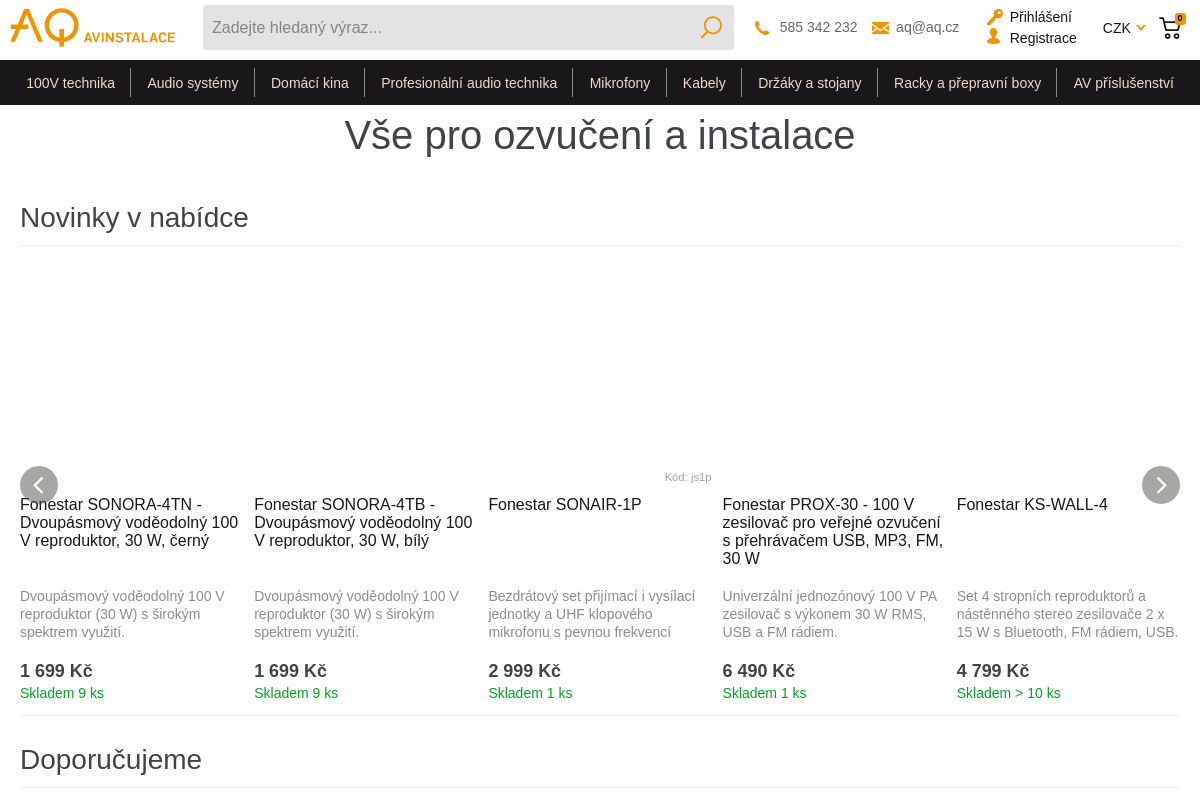1200x800 pixels.
Task: Click the 'Novinky v nabídce' heading
Action: 134,218
